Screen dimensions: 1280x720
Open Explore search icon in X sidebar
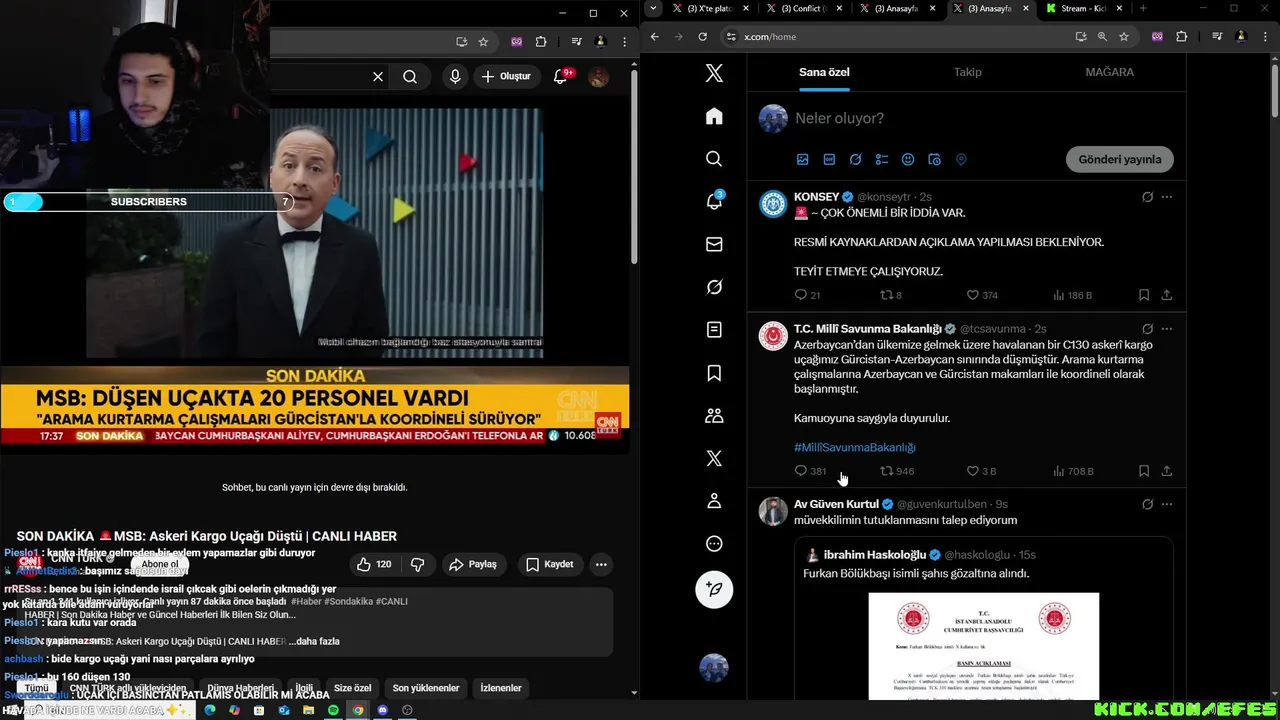(714, 159)
